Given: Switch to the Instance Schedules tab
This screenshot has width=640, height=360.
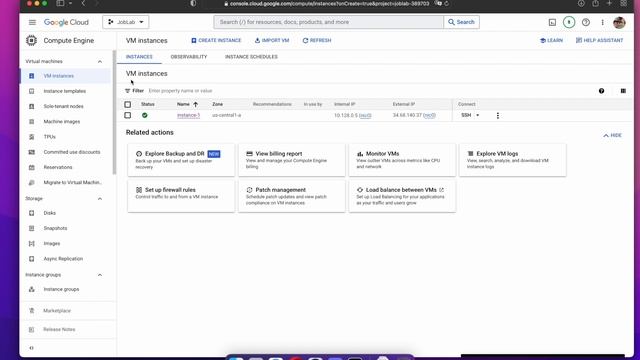Looking at the screenshot, I should tap(251, 57).
